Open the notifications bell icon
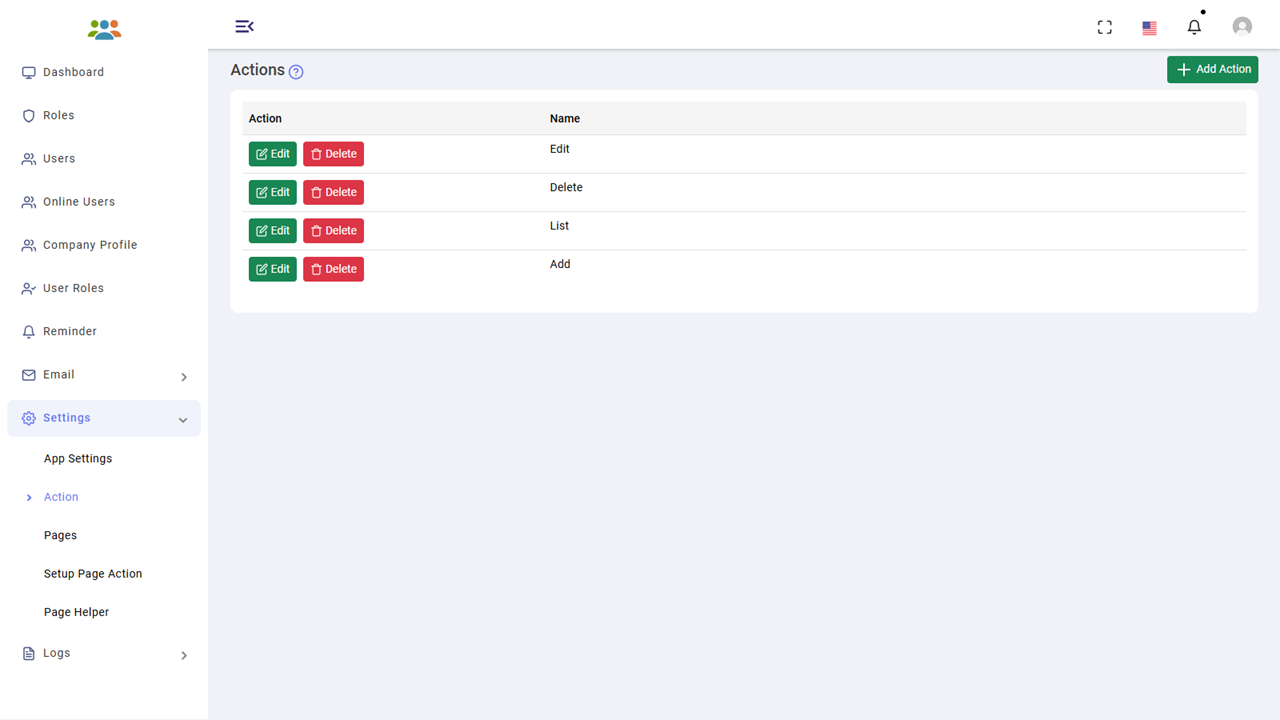Screen dimensions: 1280x720 pyautogui.click(x=1194, y=27)
